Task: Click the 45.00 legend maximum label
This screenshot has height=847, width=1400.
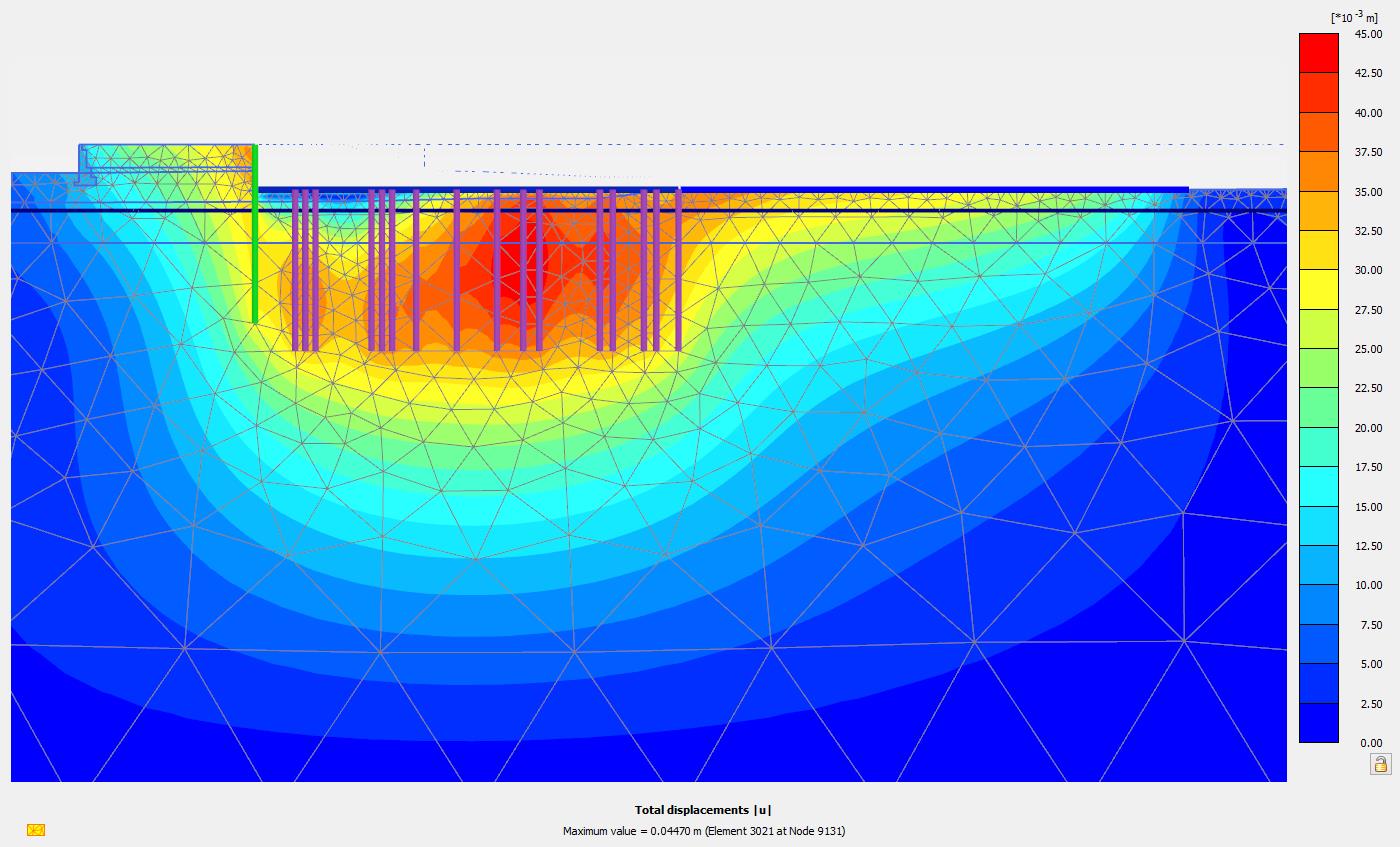Action: pyautogui.click(x=1368, y=34)
